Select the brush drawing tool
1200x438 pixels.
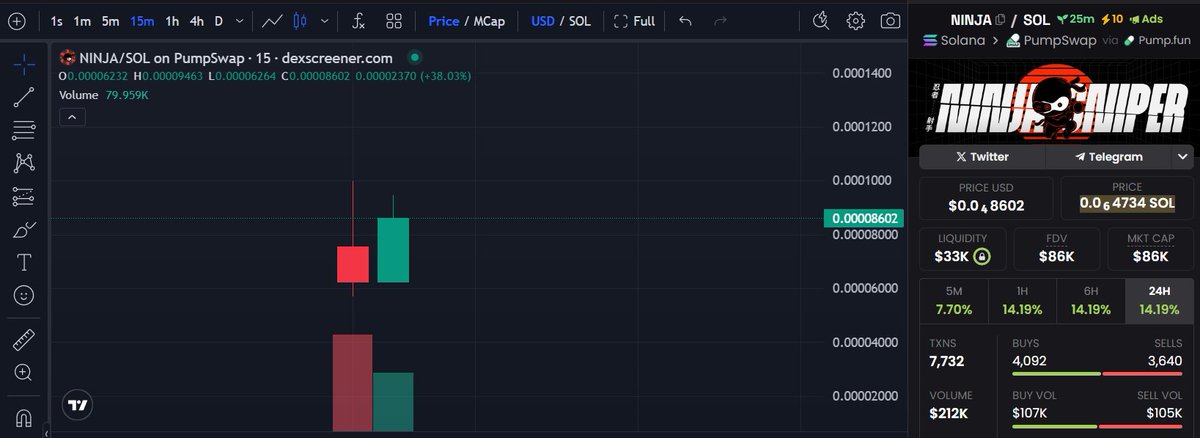(x=24, y=229)
